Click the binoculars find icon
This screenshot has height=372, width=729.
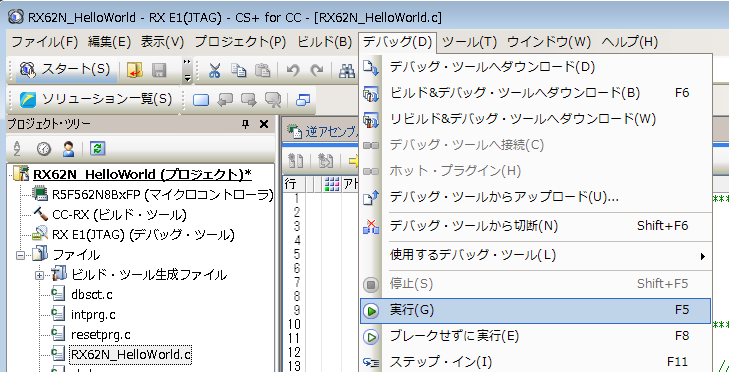click(347, 71)
